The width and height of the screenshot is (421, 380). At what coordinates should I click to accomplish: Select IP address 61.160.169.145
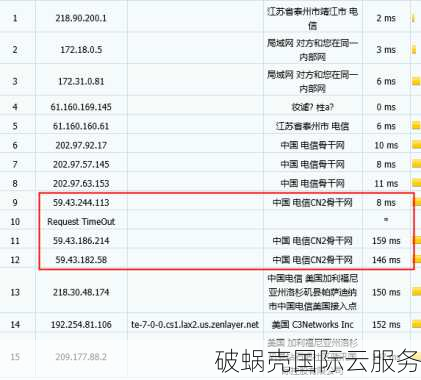(x=81, y=107)
